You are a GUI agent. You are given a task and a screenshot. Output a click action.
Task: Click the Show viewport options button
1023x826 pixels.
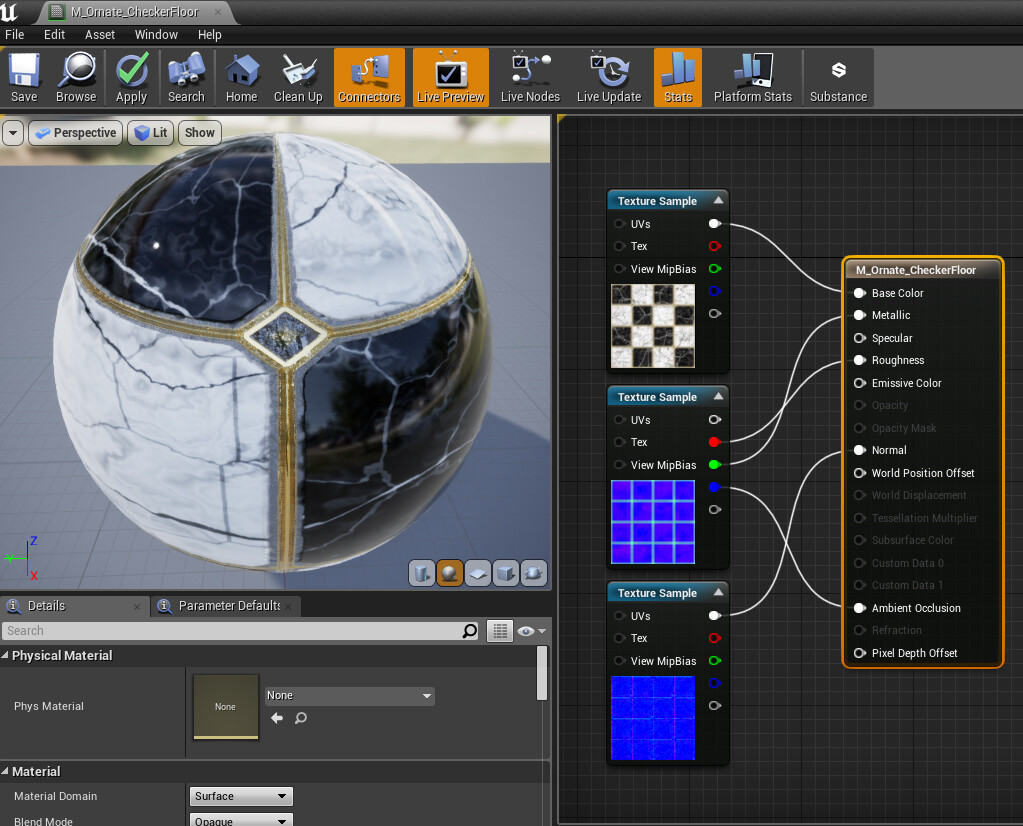click(199, 132)
